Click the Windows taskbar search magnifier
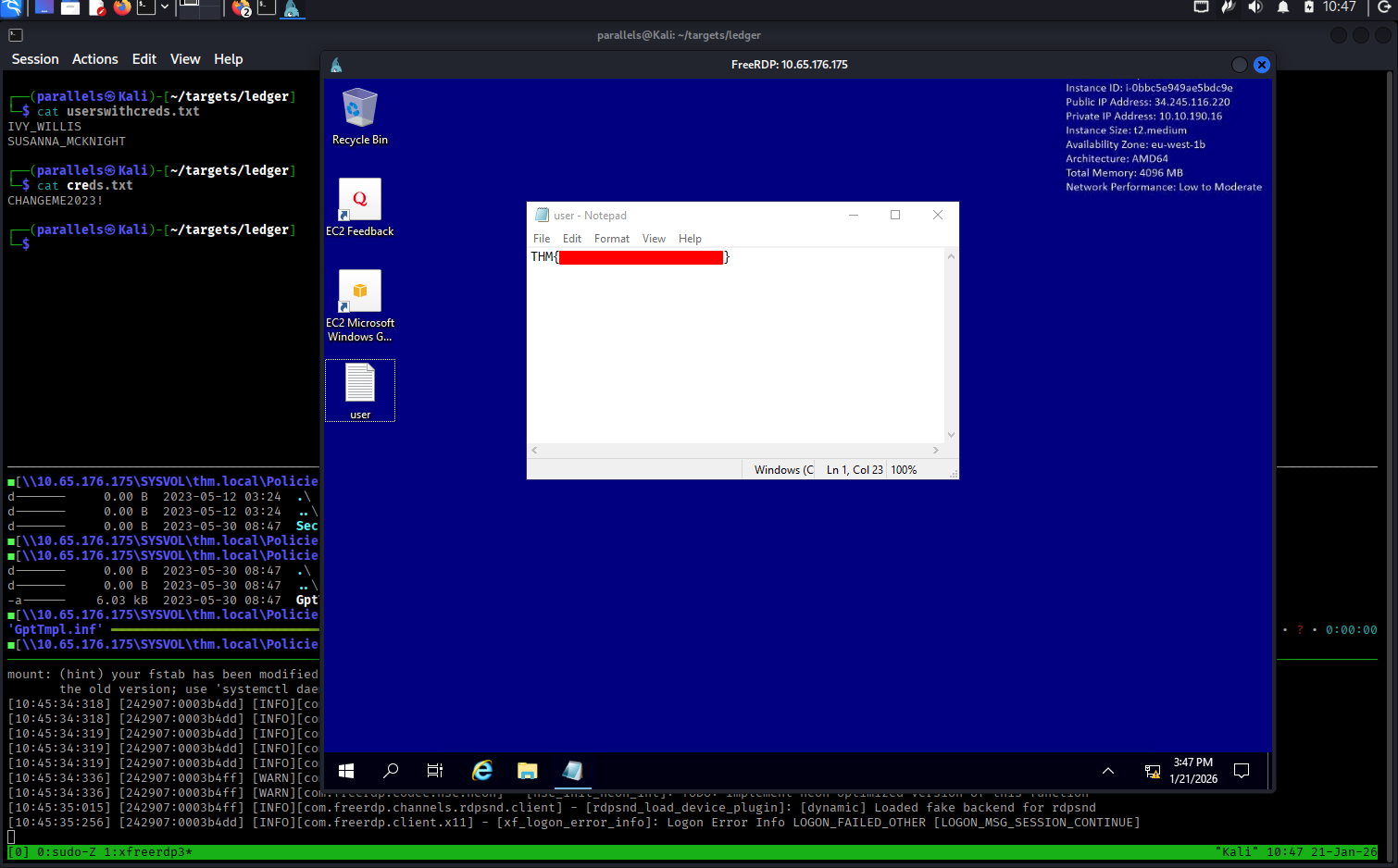 click(x=391, y=771)
